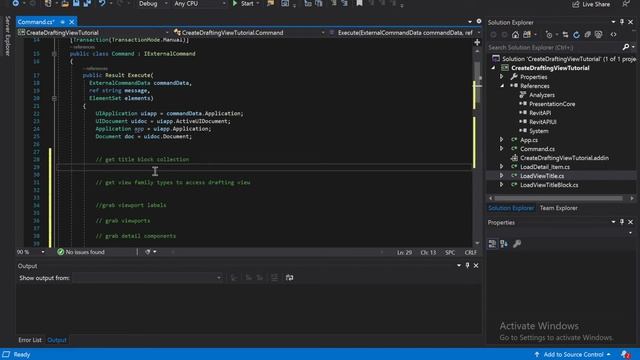Expand the LoadDetail_Item.cs node
Image resolution: width=640 pixels, height=360 pixels.
click(502, 167)
